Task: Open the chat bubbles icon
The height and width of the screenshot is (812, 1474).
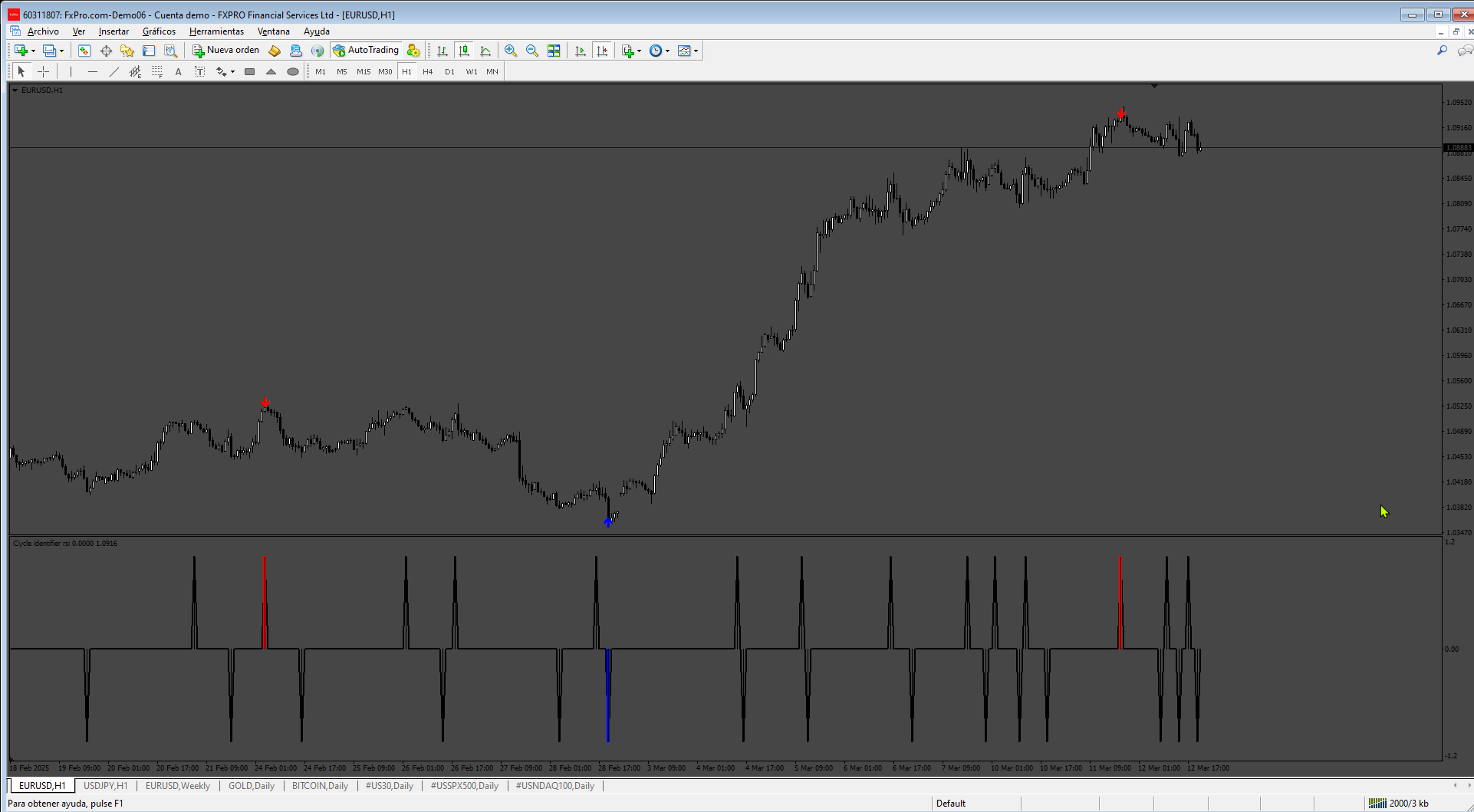Action: 1465,51
